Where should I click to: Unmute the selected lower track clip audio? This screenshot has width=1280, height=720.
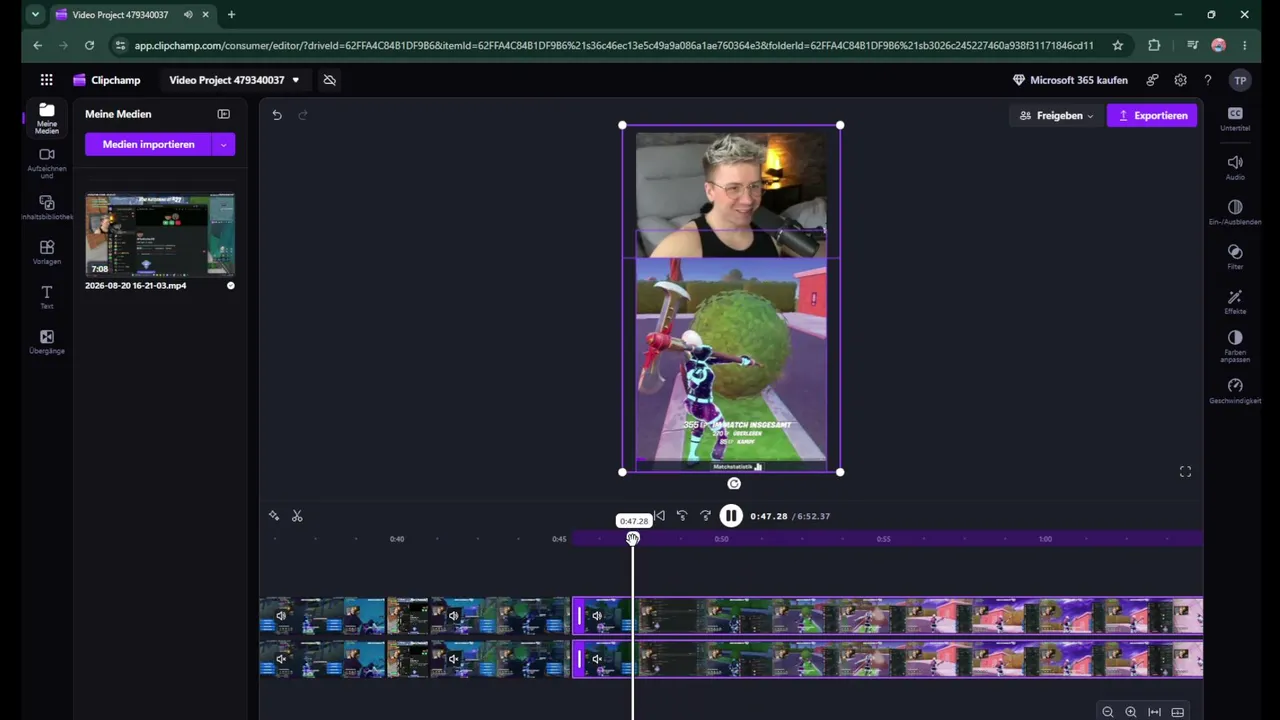point(597,659)
